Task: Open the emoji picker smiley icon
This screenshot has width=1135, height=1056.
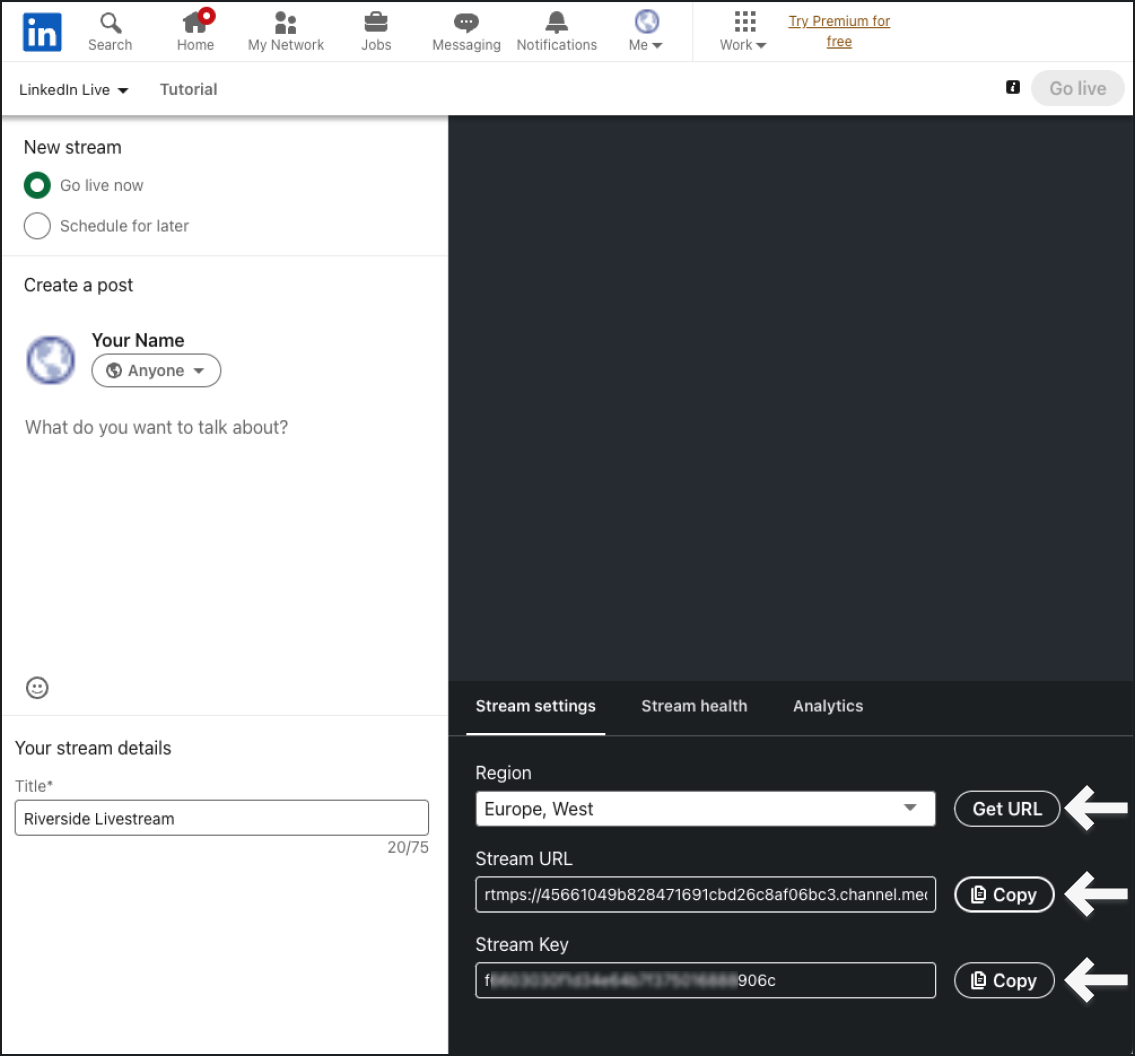Action: [x=37, y=688]
